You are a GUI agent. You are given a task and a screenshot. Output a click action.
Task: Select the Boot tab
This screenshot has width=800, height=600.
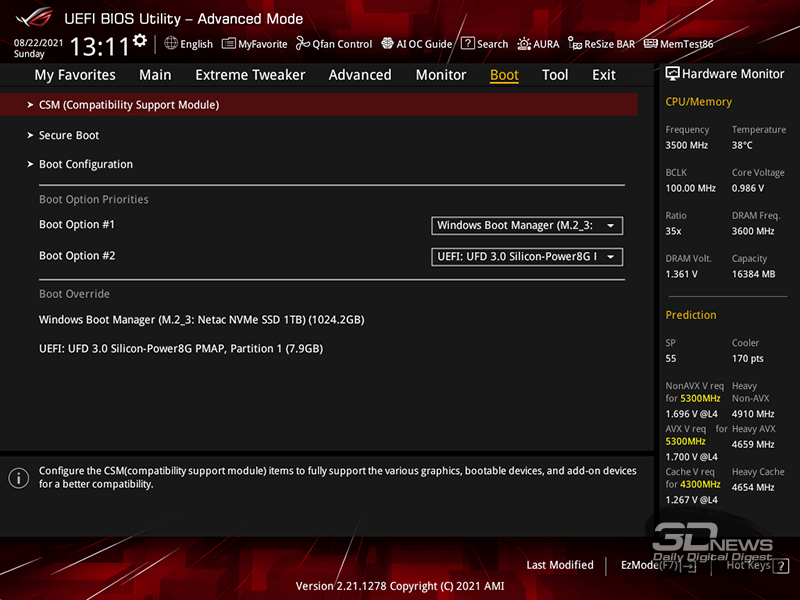pyautogui.click(x=504, y=75)
